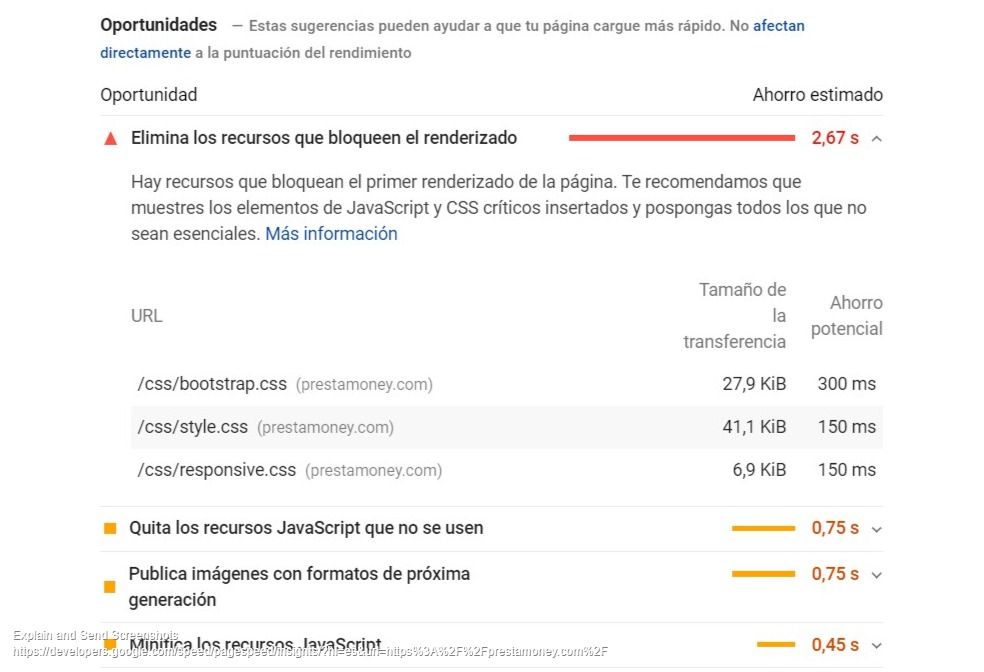Click orange square beside next-gen image formats
984x672 pixels.
coord(109,587)
